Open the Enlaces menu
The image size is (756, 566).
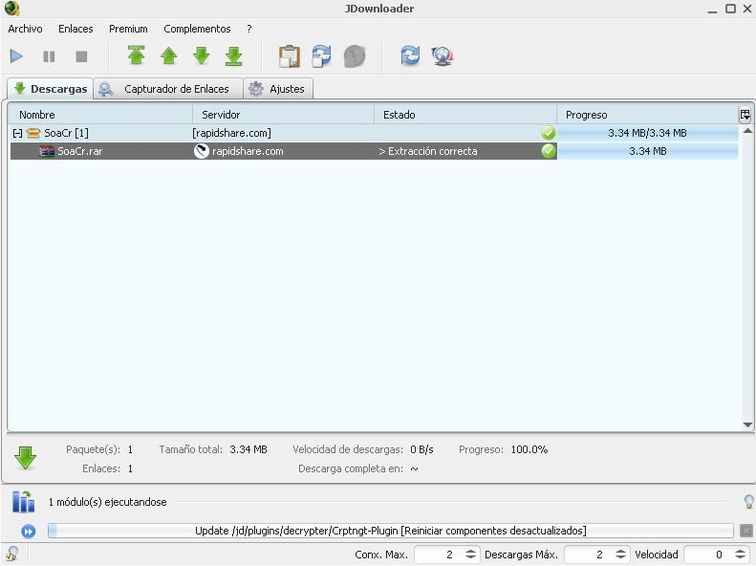point(75,29)
